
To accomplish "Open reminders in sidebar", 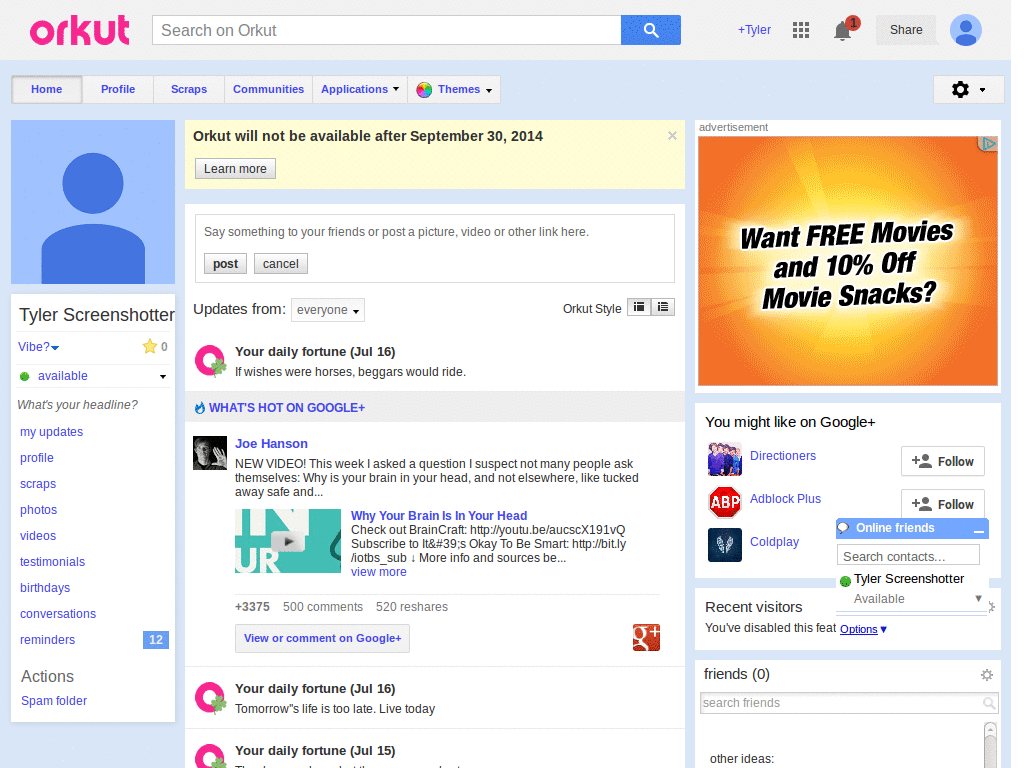I will coord(47,640).
